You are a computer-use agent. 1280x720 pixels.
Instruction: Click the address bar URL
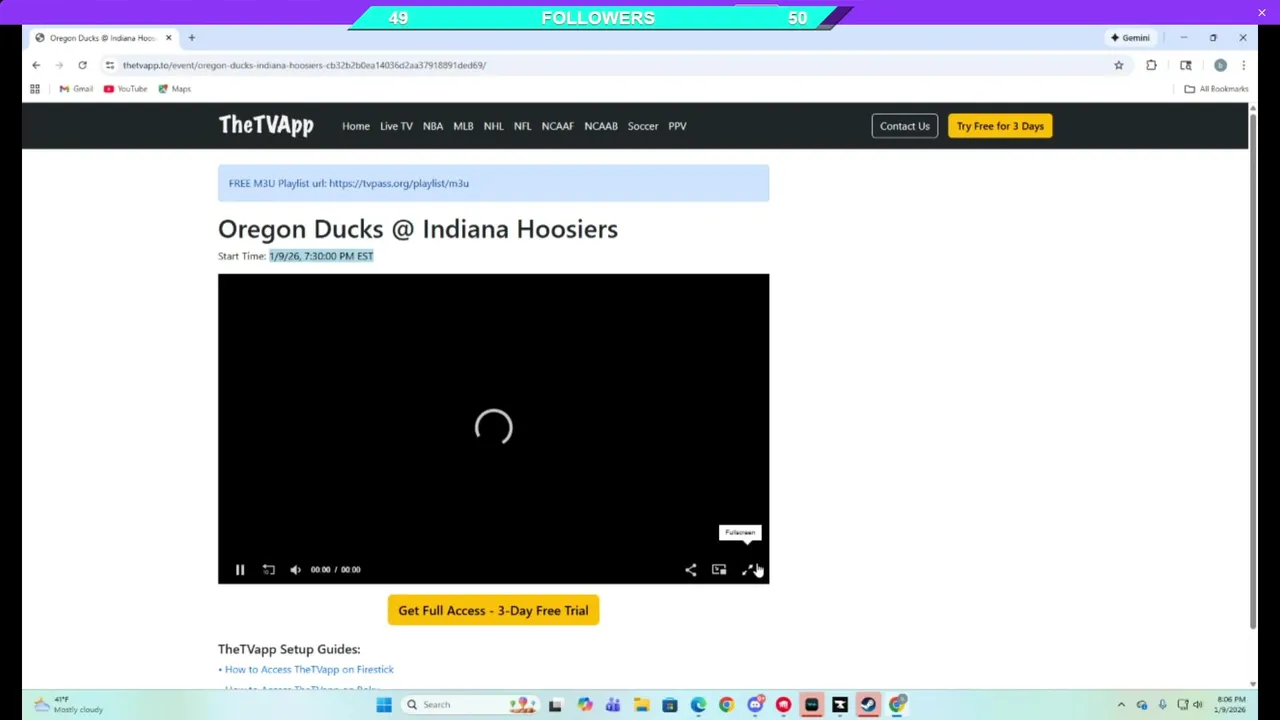tap(304, 65)
